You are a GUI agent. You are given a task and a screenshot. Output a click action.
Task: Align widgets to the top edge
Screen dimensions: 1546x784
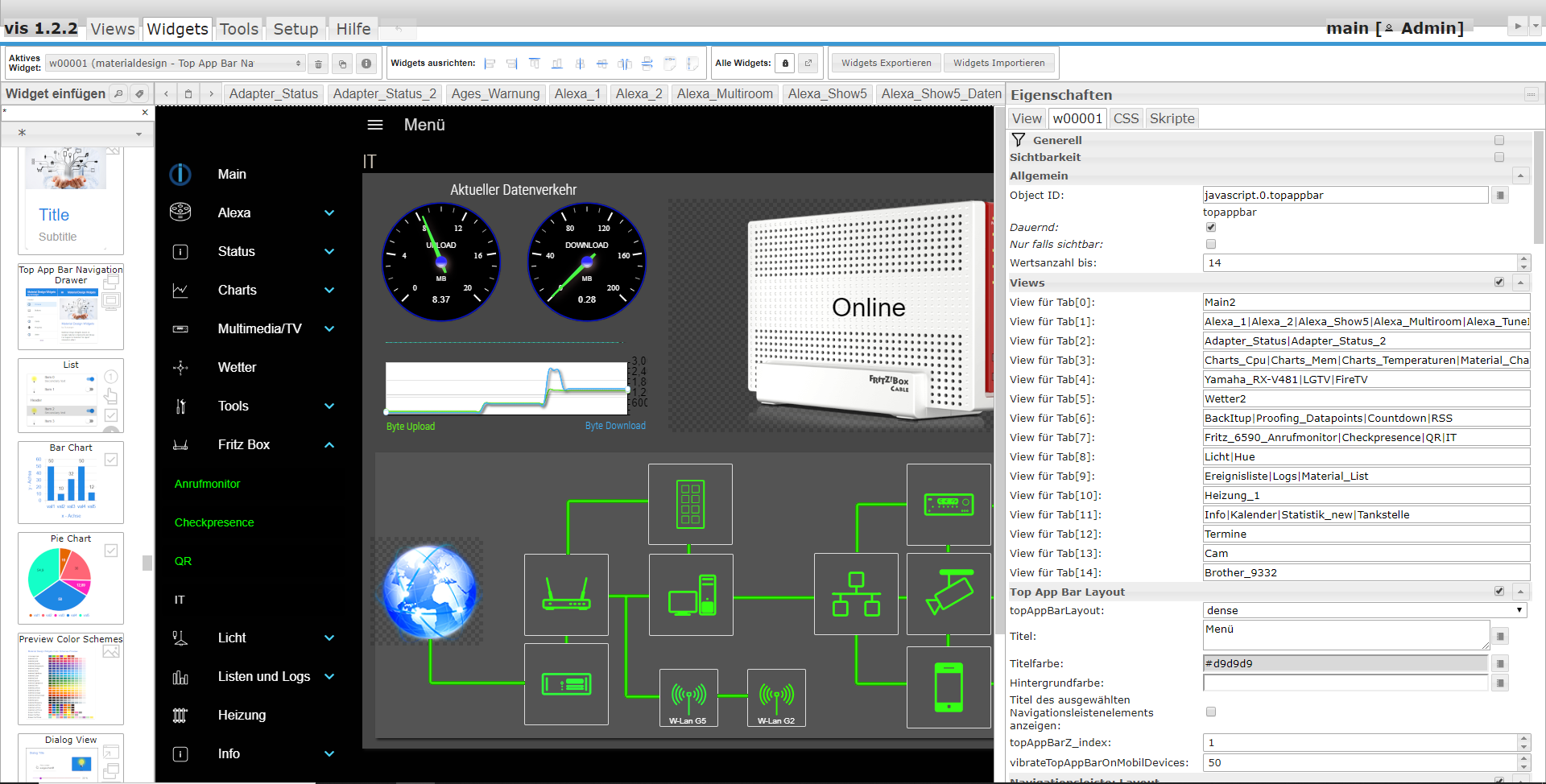[535, 64]
